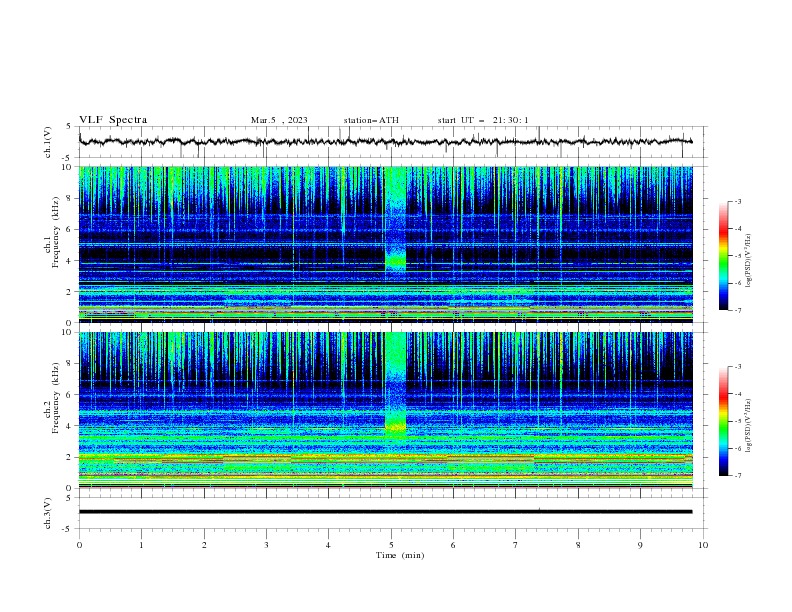
Task: Click the upper PSD color bar
Action: click(723, 256)
